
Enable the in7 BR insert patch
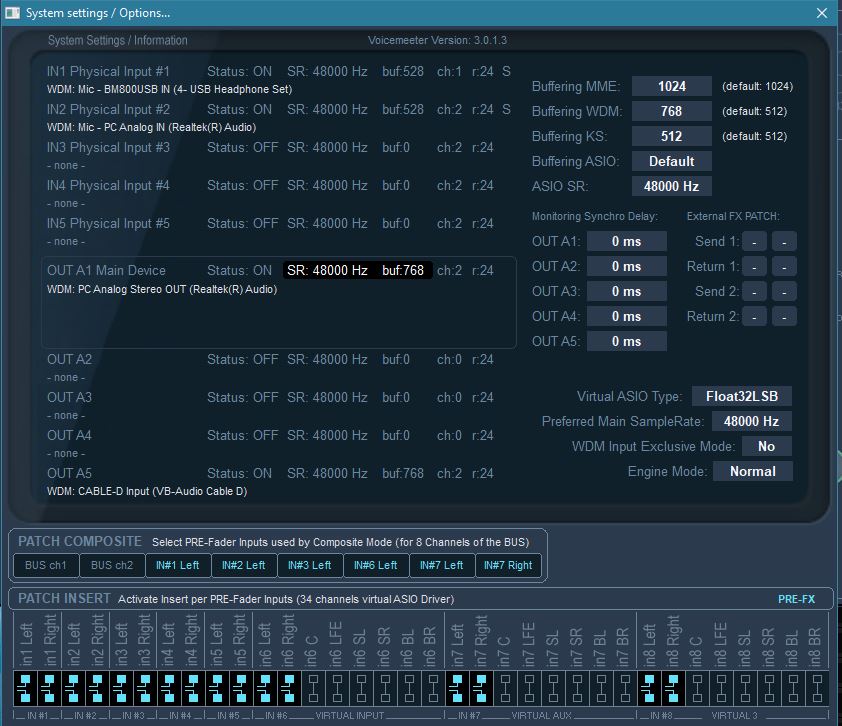[x=625, y=688]
